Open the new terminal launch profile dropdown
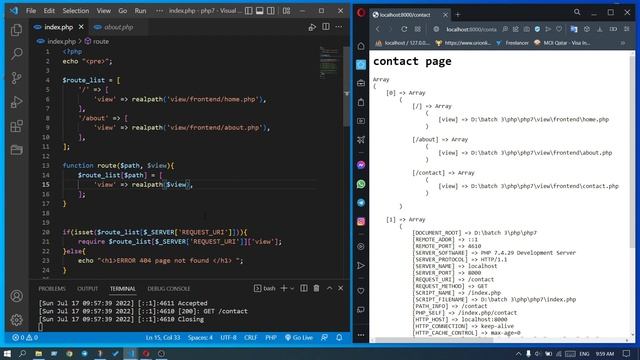The width and height of the screenshot is (640, 360). coord(292,289)
